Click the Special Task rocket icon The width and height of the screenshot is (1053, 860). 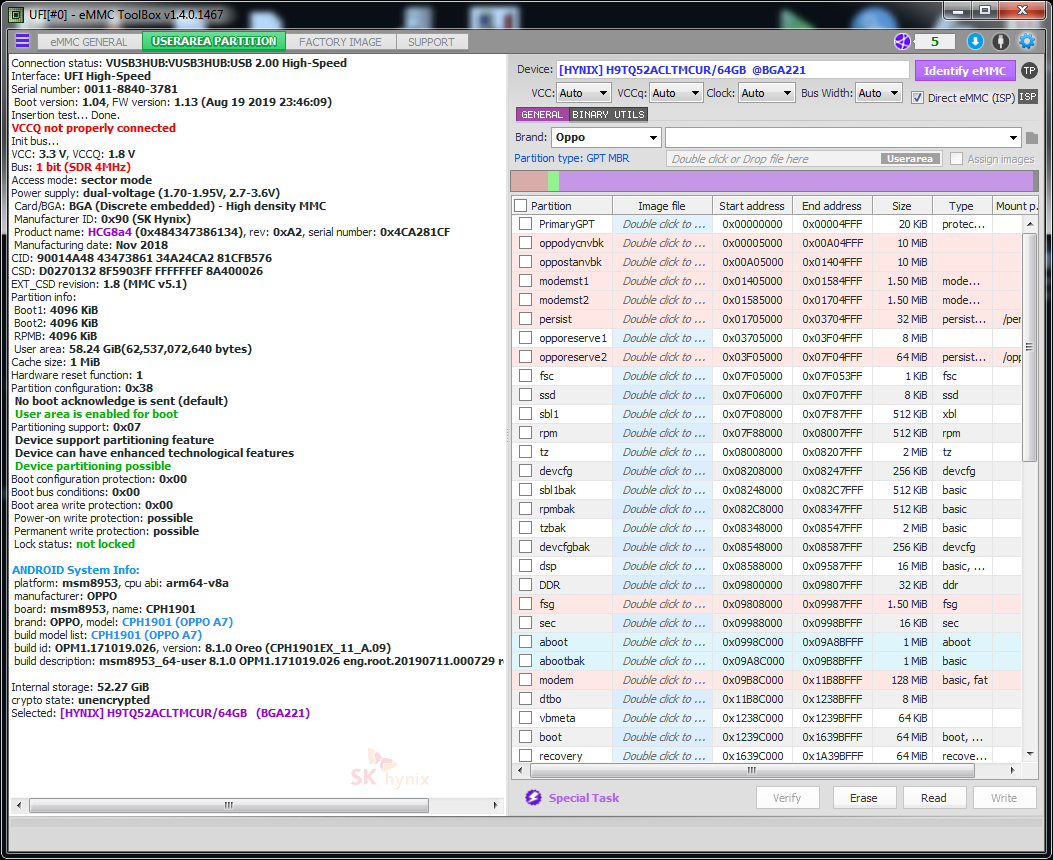[x=532, y=798]
